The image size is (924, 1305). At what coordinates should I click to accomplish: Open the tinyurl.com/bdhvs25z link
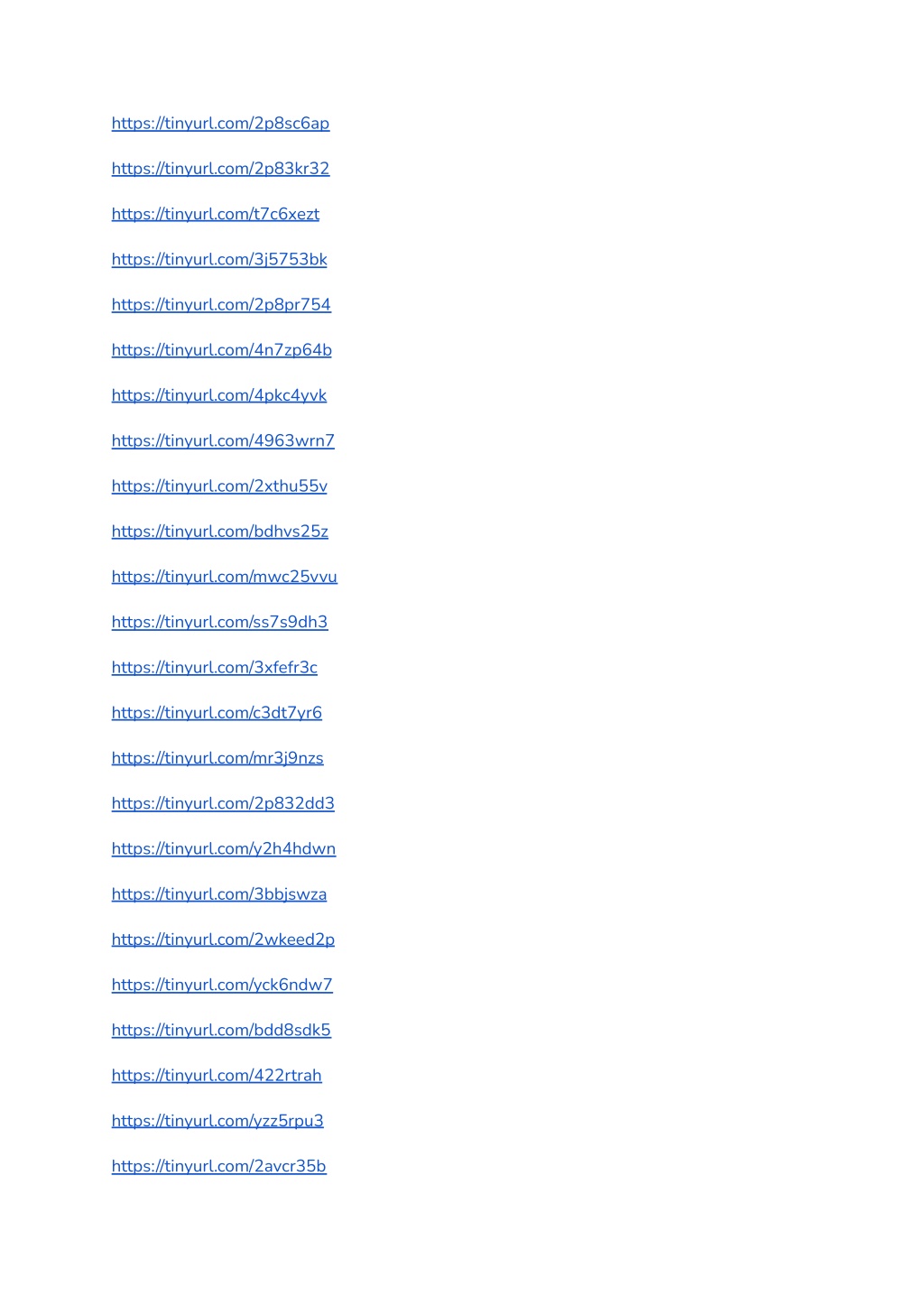(x=220, y=532)
